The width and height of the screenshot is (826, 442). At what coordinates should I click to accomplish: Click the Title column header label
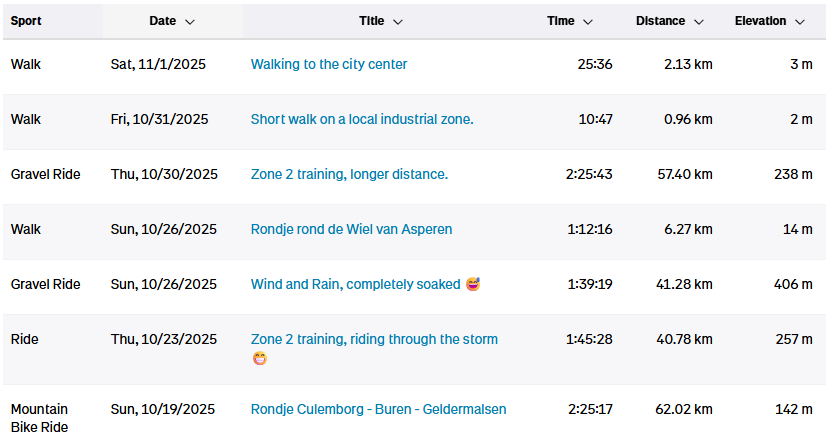(x=371, y=21)
